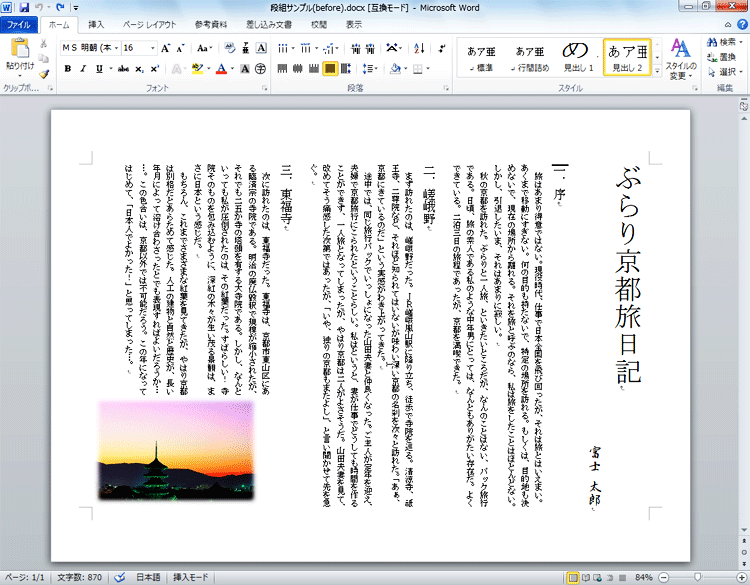Screen dimensions: 750x585
Task: Click the zoom out minus button
Action: click(x=663, y=577)
